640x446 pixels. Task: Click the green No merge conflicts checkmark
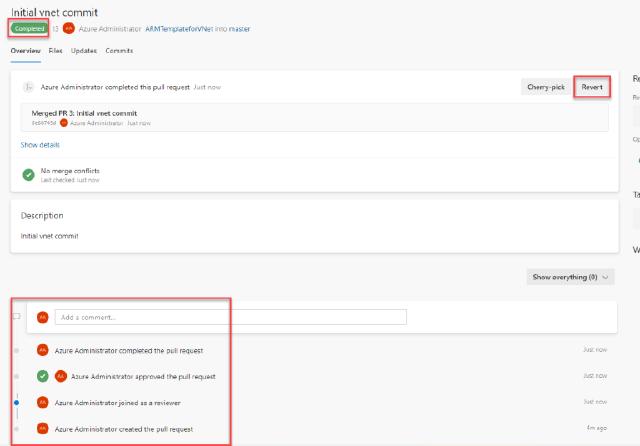click(29, 175)
